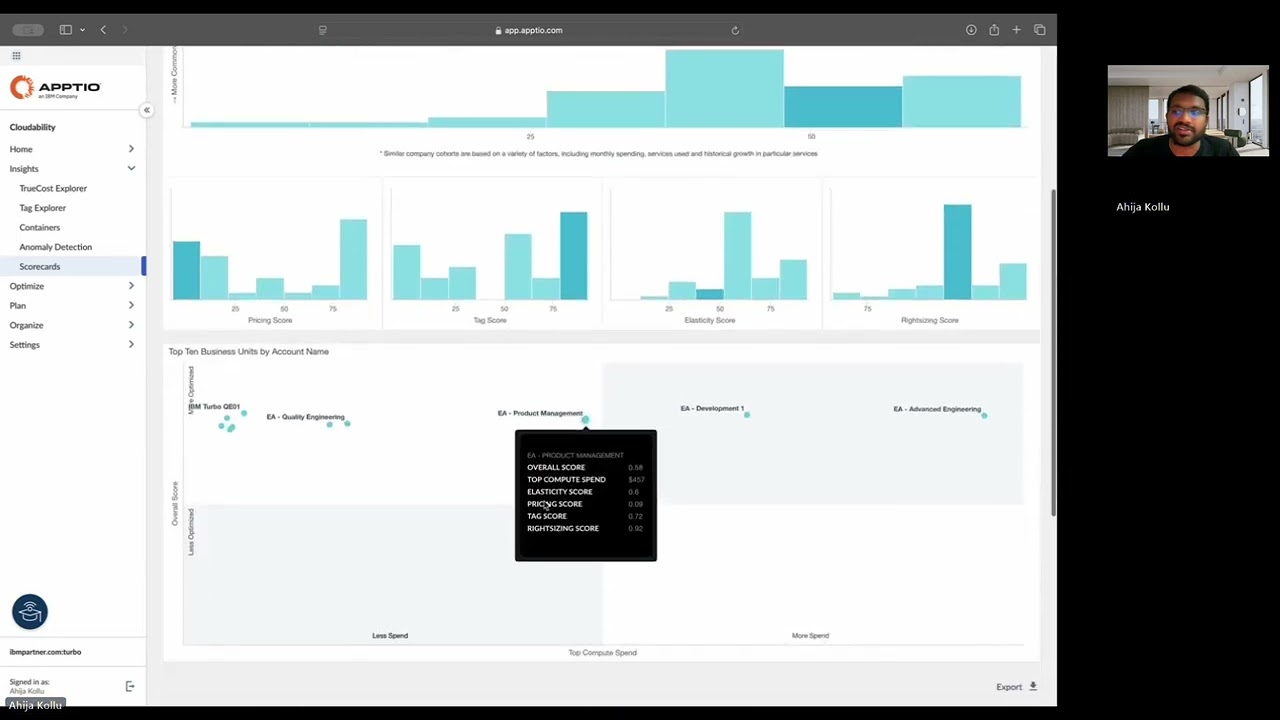
Task: Open Containers page
Action: (39, 227)
